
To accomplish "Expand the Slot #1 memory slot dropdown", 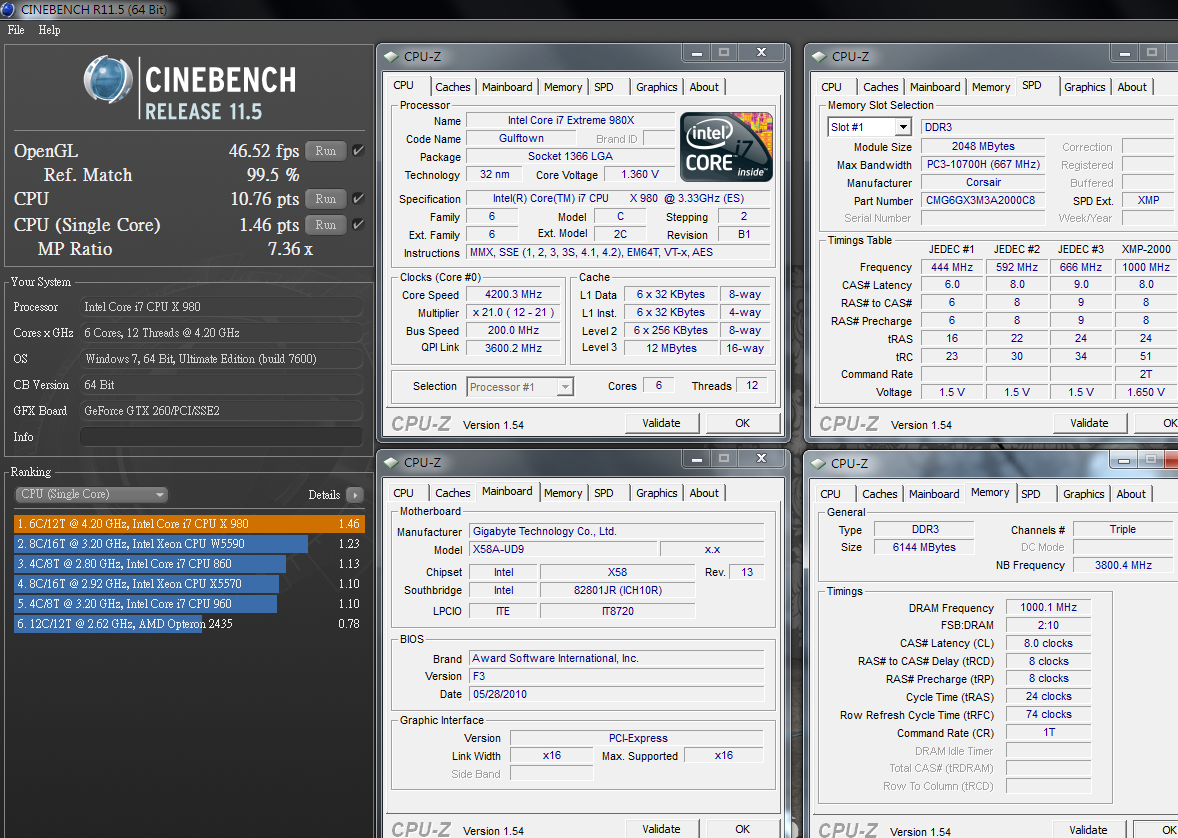I will (902, 127).
